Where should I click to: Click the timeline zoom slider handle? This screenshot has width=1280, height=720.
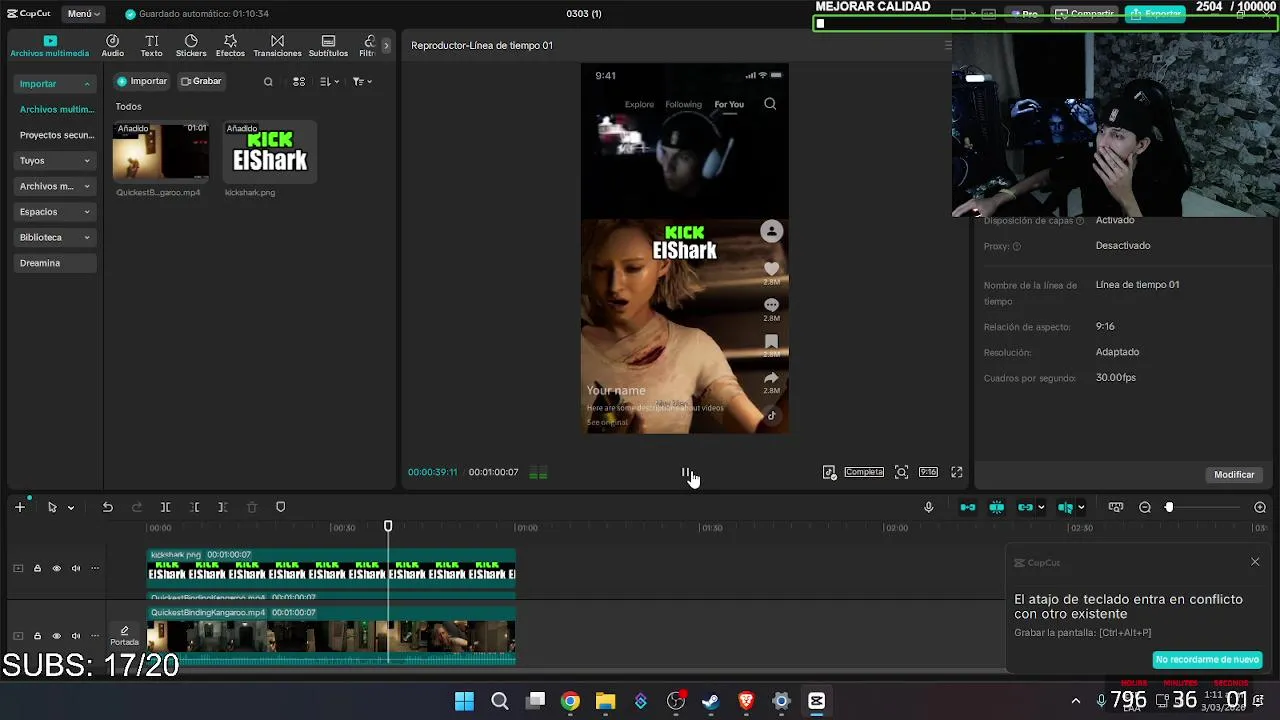tap(1168, 507)
